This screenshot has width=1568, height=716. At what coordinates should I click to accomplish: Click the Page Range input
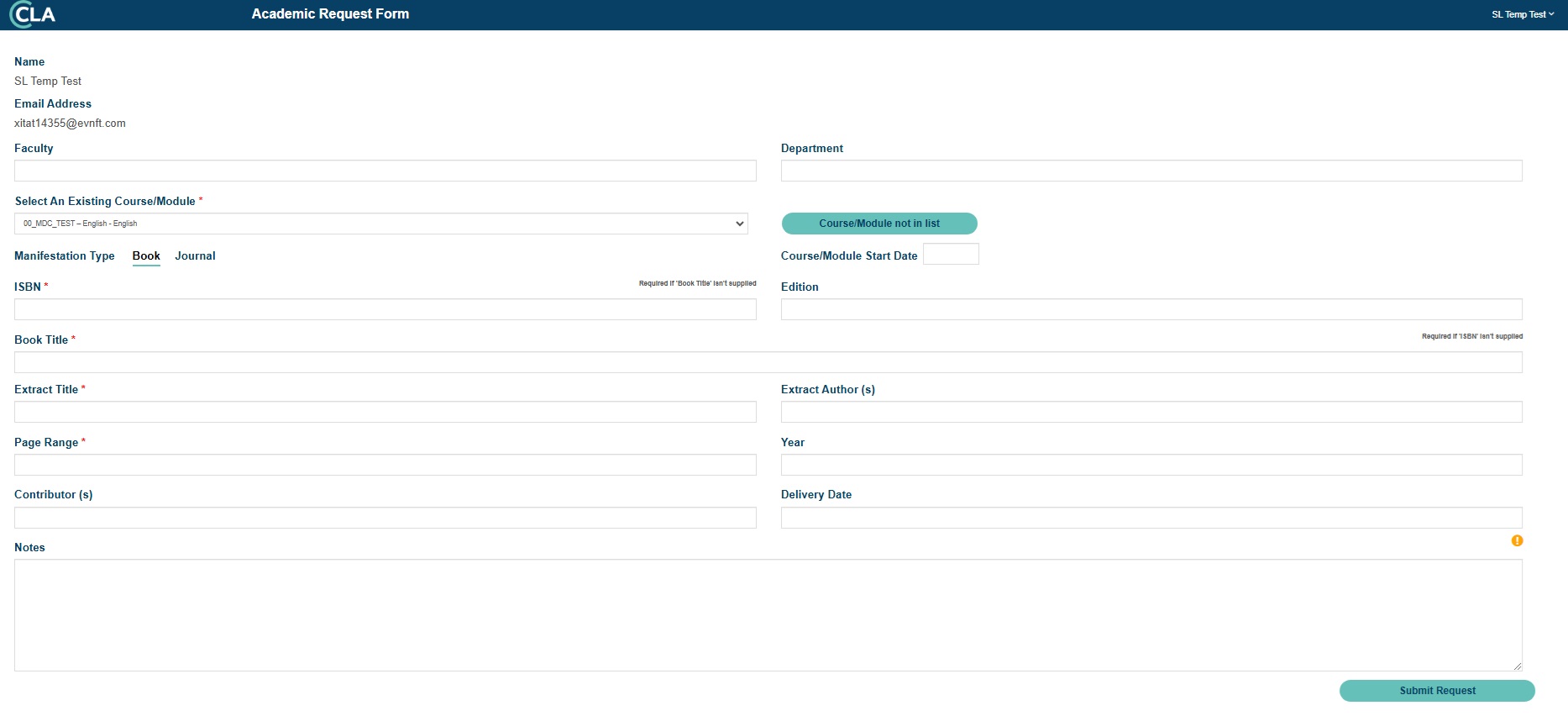[x=385, y=465]
